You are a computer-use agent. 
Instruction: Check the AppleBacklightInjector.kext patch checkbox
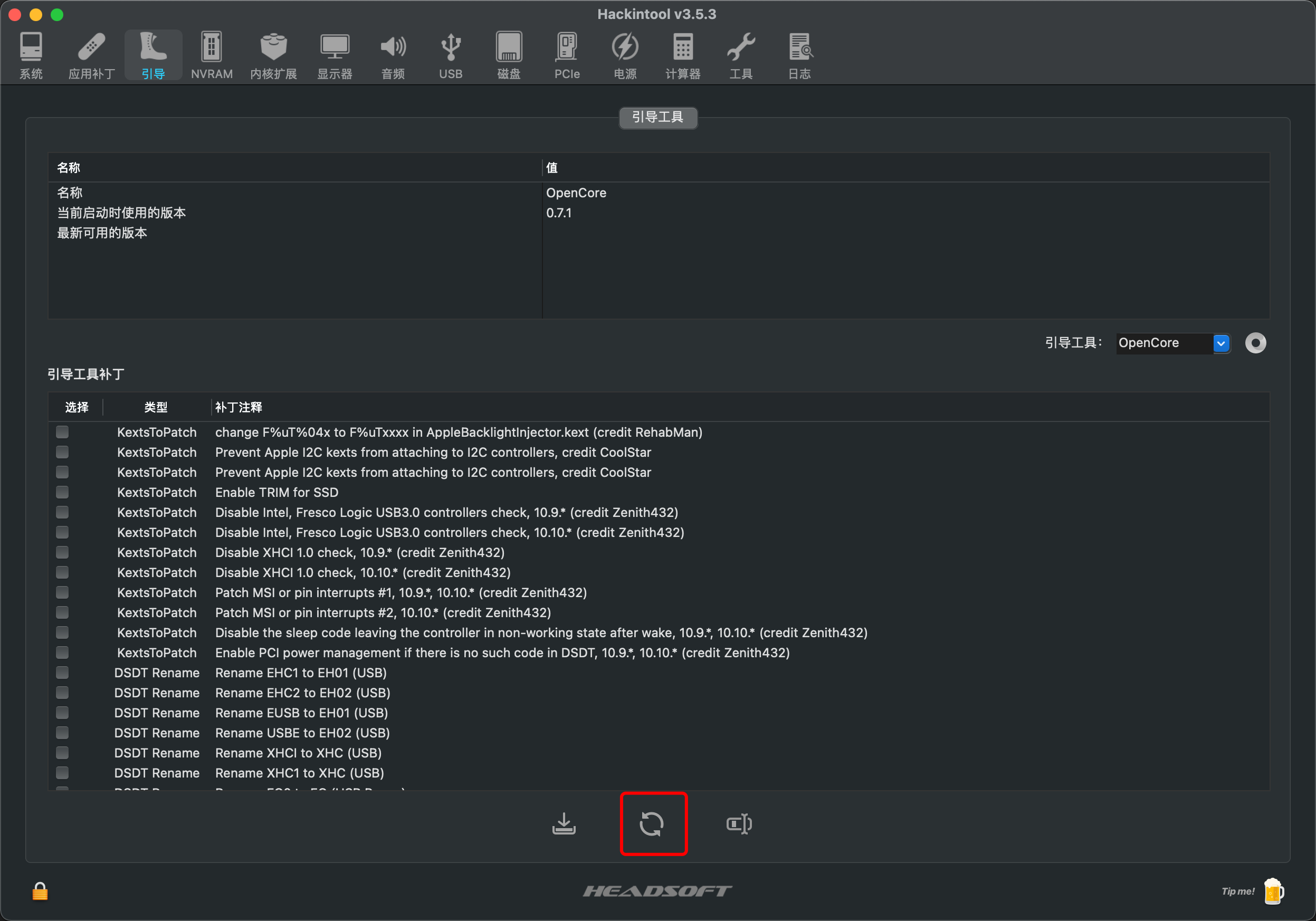62,431
